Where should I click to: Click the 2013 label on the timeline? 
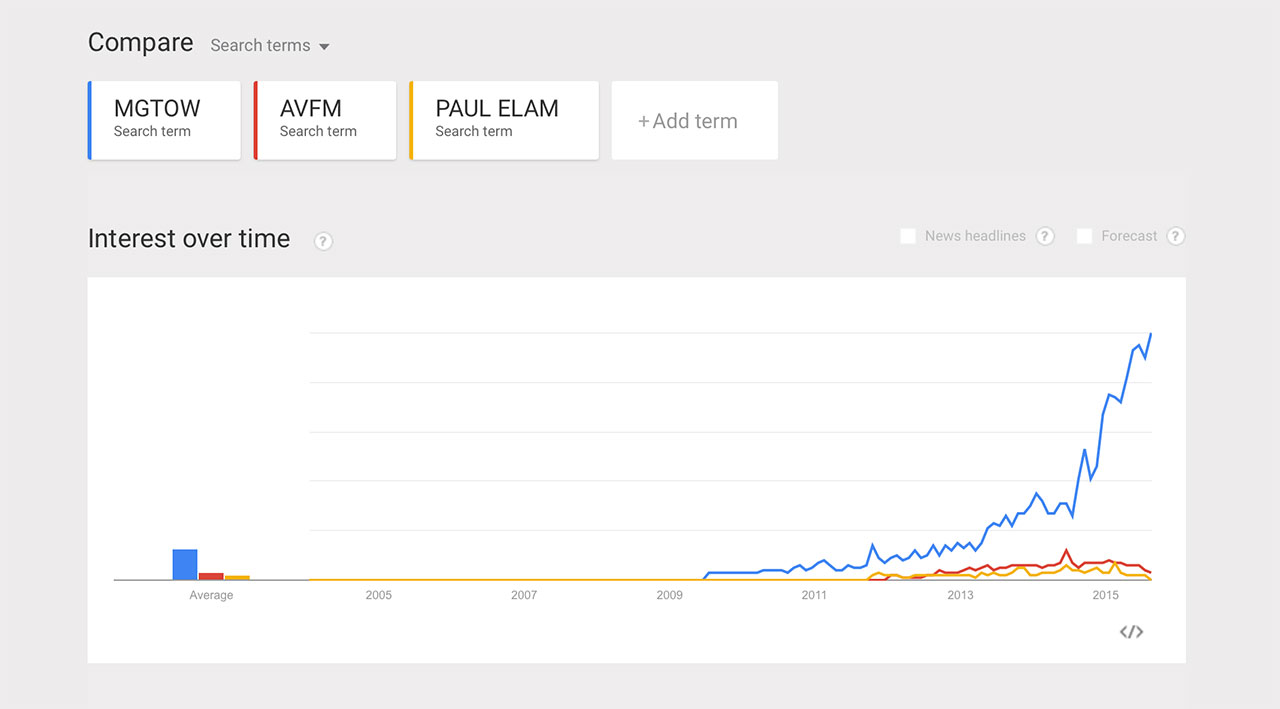click(x=960, y=595)
